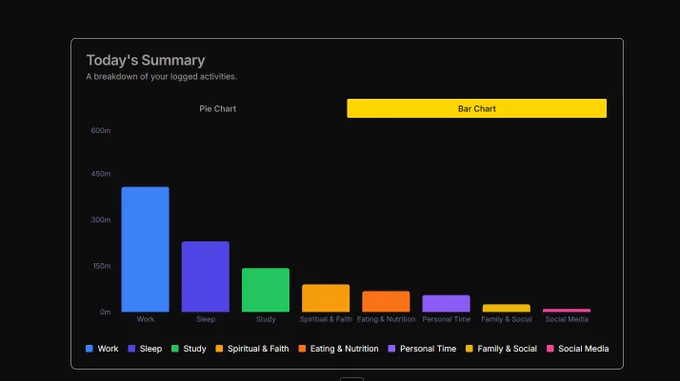Click the 'Personal Time' x-axis label

pyautogui.click(x=446, y=319)
